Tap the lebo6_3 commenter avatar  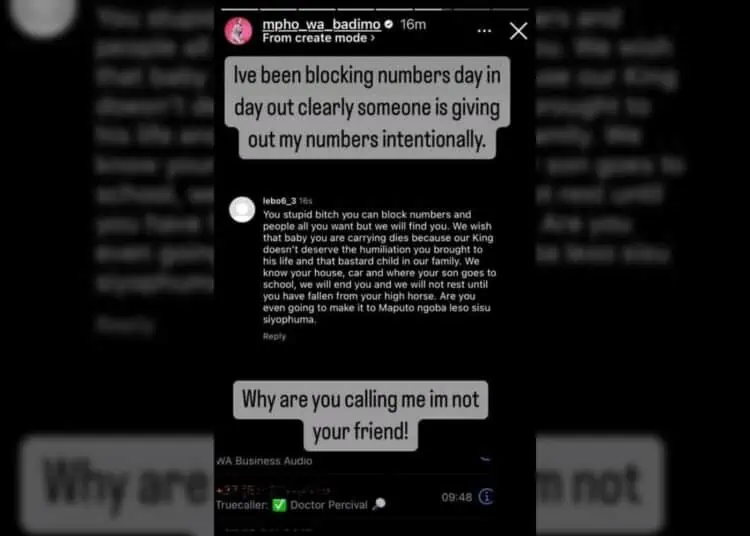coord(242,209)
